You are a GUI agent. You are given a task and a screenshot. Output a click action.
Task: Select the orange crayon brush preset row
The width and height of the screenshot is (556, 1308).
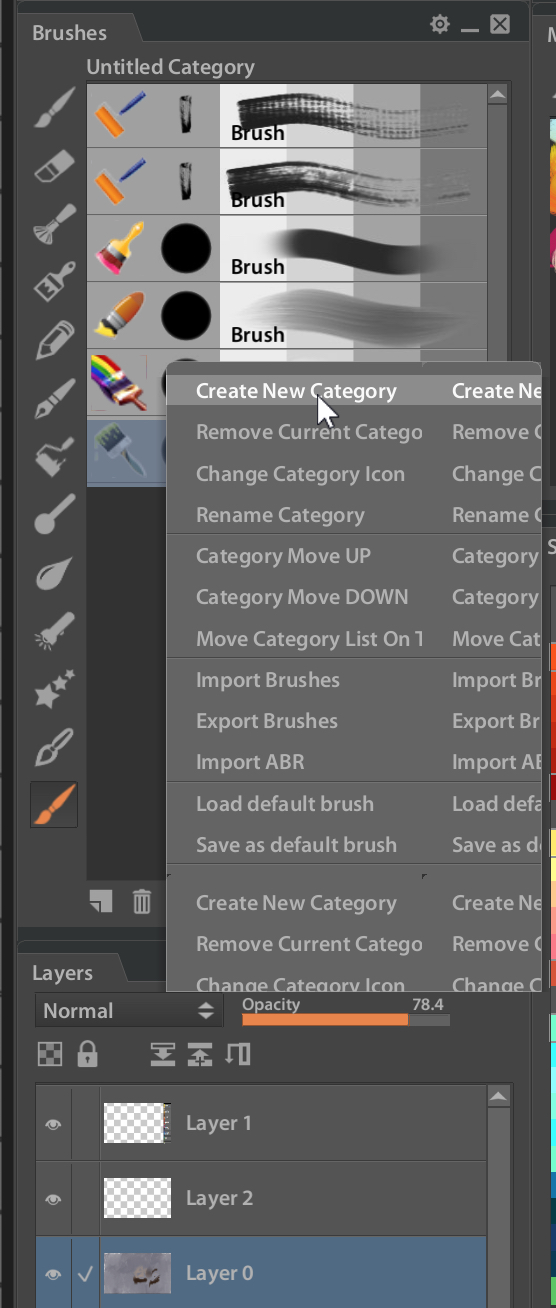point(287,316)
